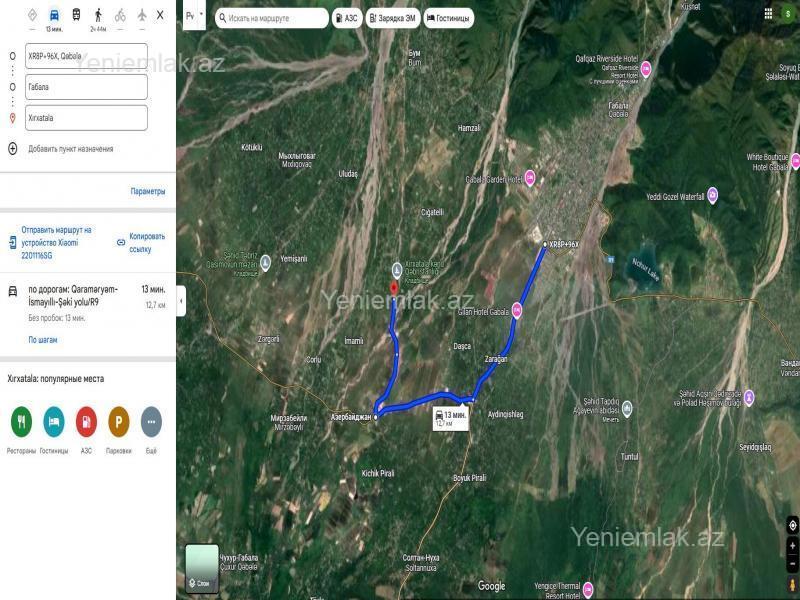Find Парковки near Xırxatala
Viewport: 800px width, 600px height.
click(119, 422)
